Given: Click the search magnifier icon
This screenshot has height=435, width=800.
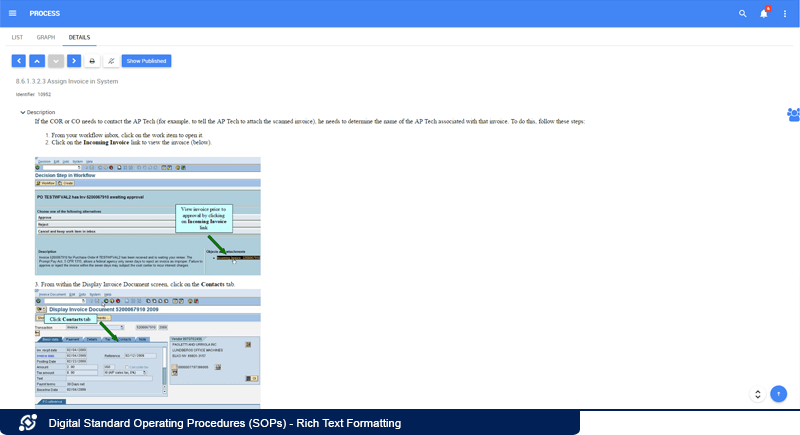Looking at the screenshot, I should (742, 14).
